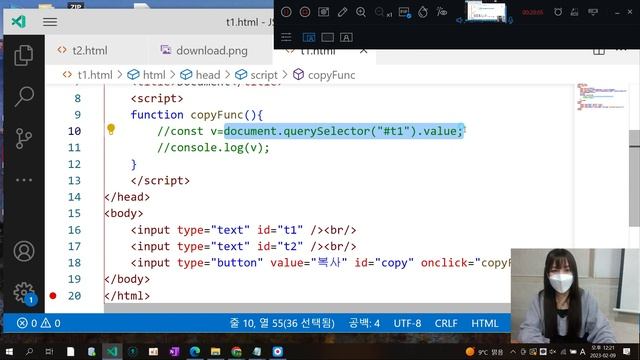Show additional views via the ellipsis icon
640x360 pixels.
[24, 180]
